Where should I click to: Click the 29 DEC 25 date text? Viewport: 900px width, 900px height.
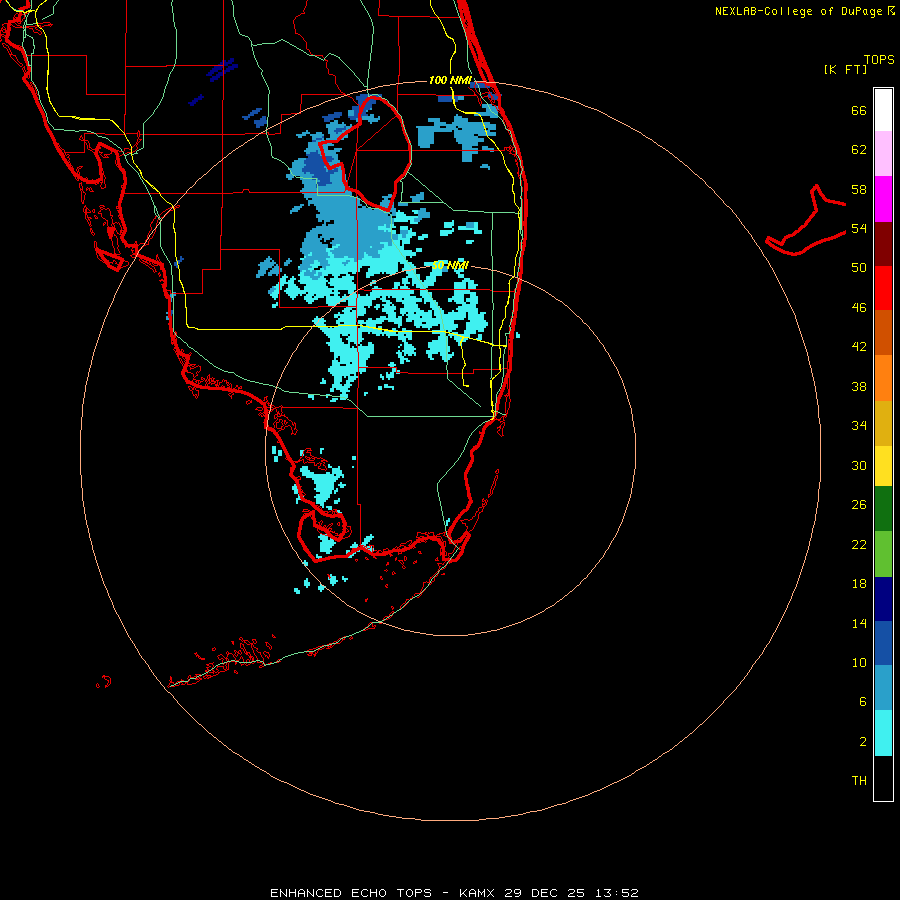(x=544, y=893)
